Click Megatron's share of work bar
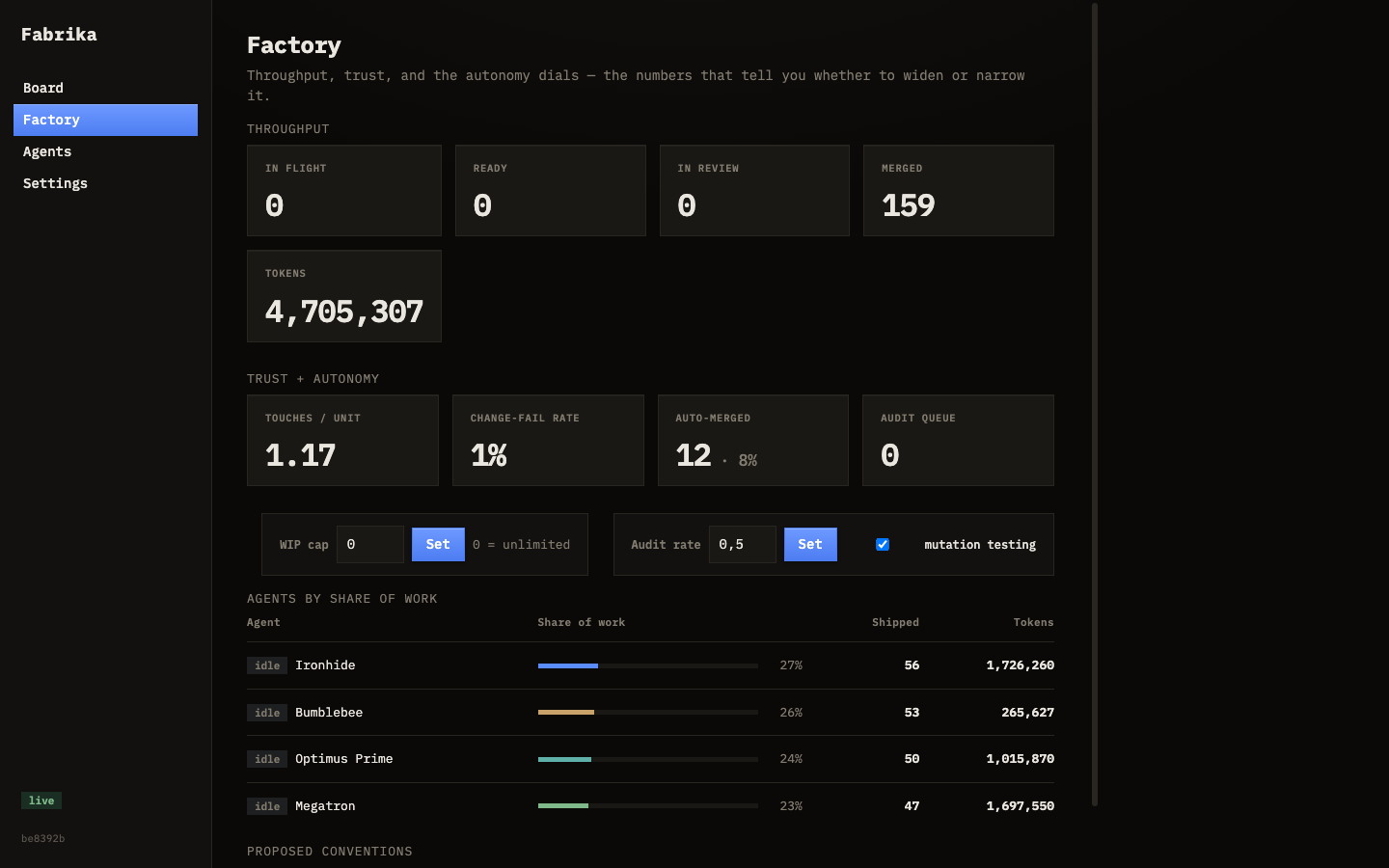The width and height of the screenshot is (1389, 868). point(648,806)
